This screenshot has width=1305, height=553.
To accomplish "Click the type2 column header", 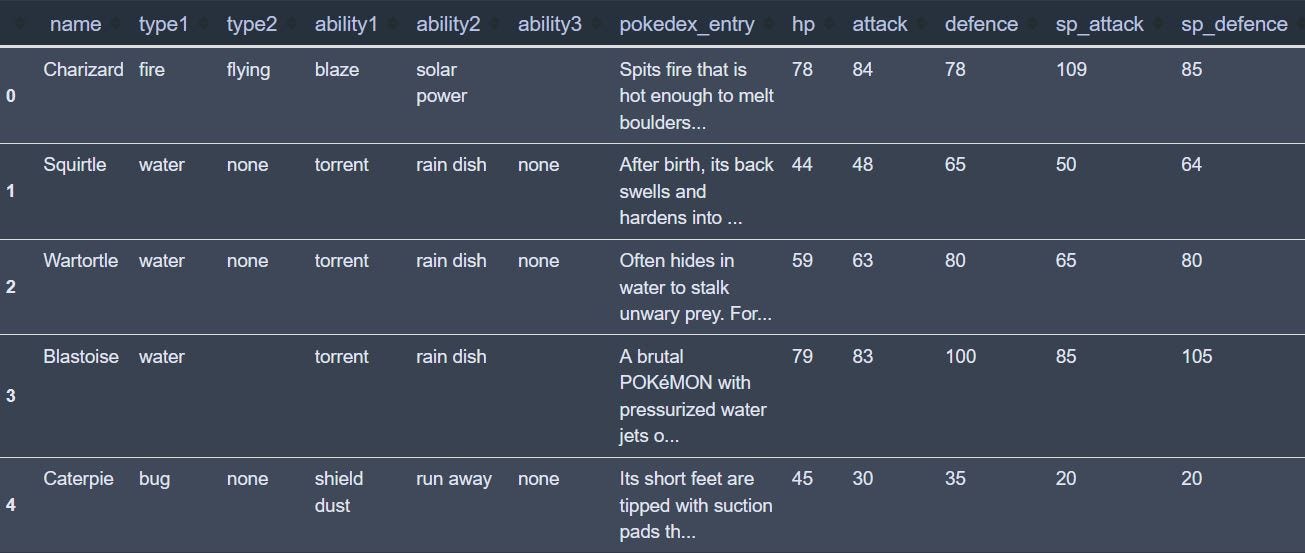I will click(251, 24).
